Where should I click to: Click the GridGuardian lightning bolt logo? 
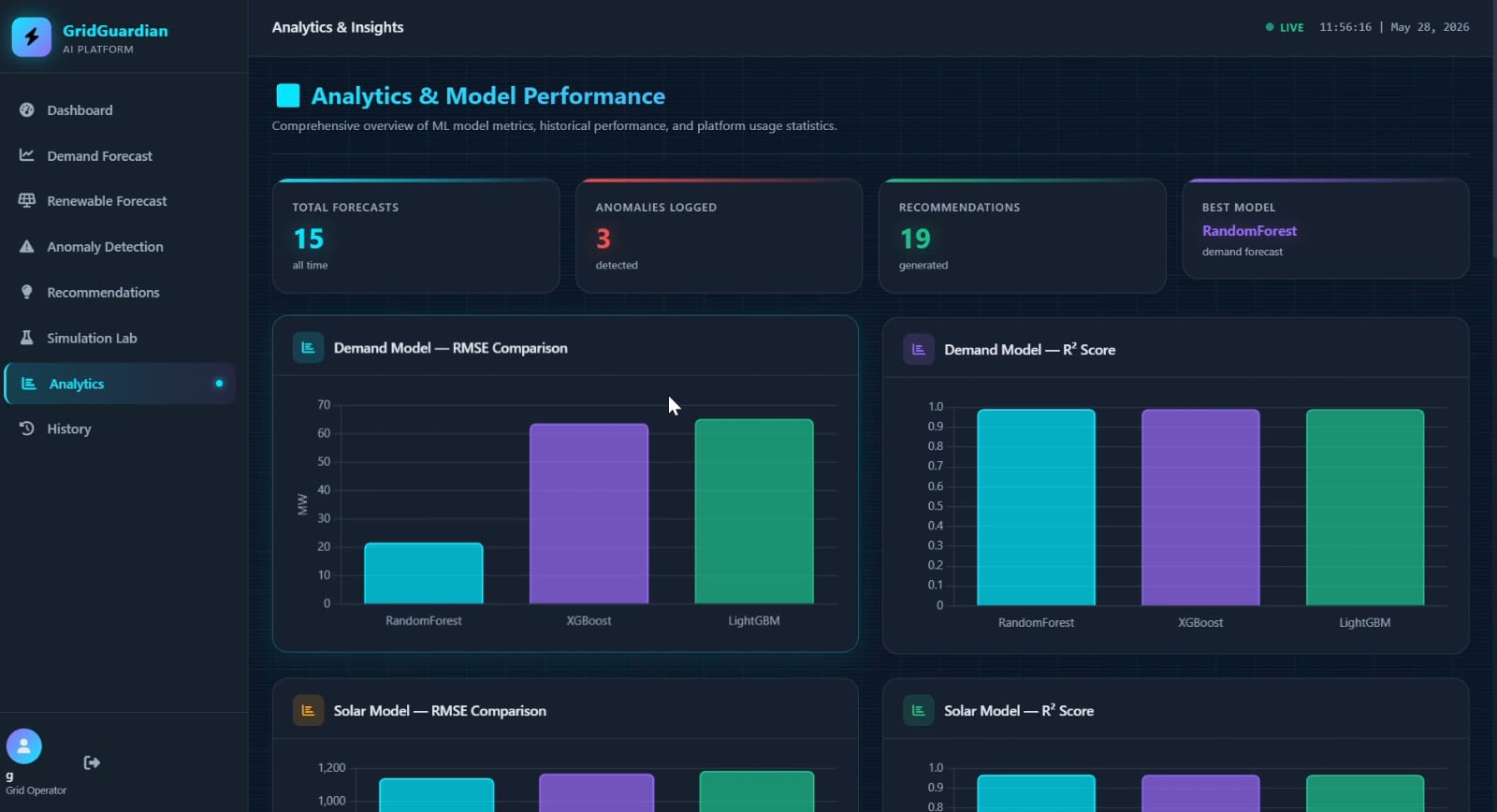[x=32, y=37]
